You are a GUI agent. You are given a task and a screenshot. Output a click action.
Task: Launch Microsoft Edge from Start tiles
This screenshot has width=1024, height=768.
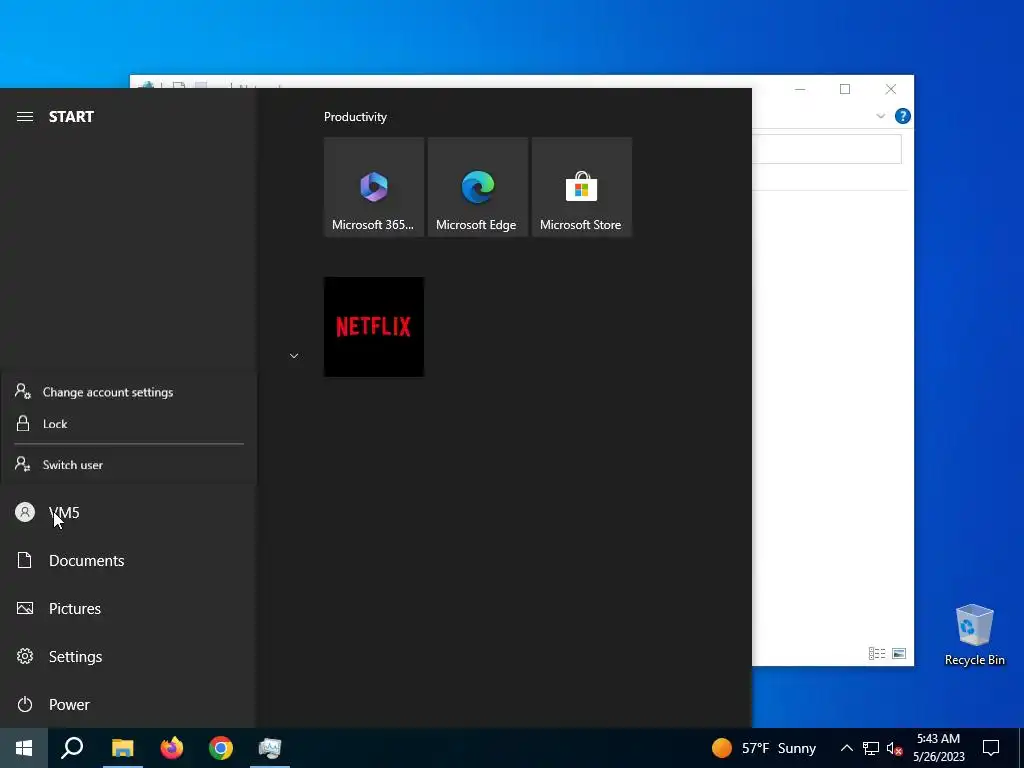click(477, 187)
